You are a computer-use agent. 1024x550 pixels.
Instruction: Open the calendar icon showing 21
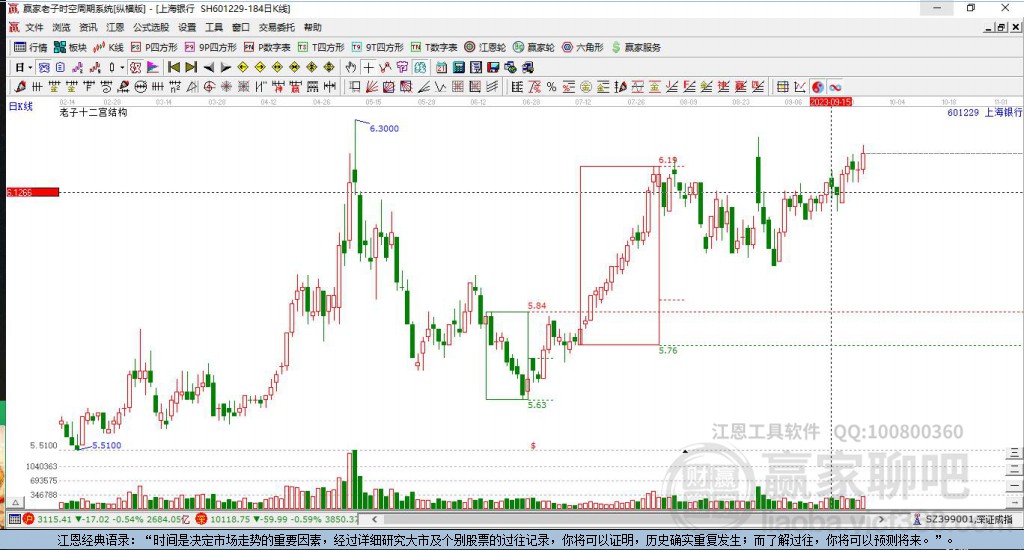(x=441, y=67)
